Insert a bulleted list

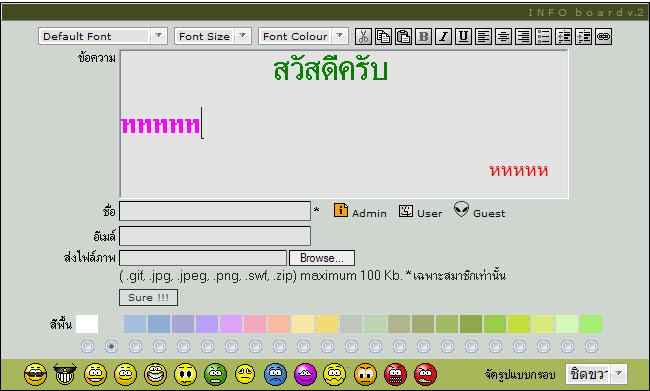coord(543,36)
